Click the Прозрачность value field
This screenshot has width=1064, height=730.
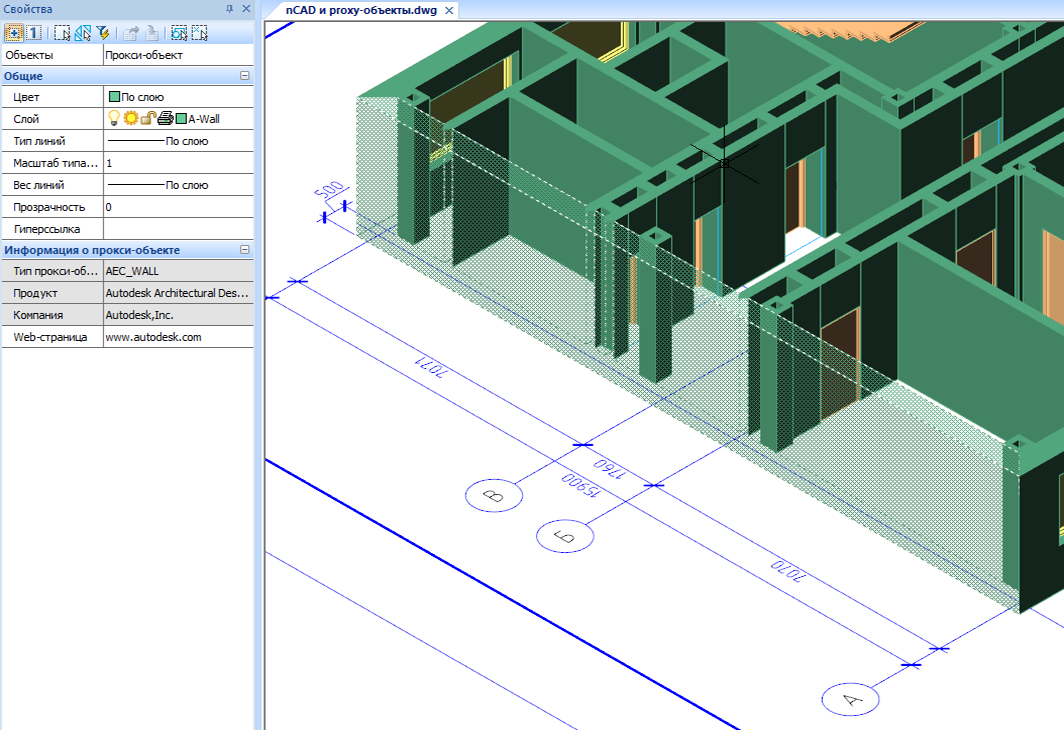(178, 207)
